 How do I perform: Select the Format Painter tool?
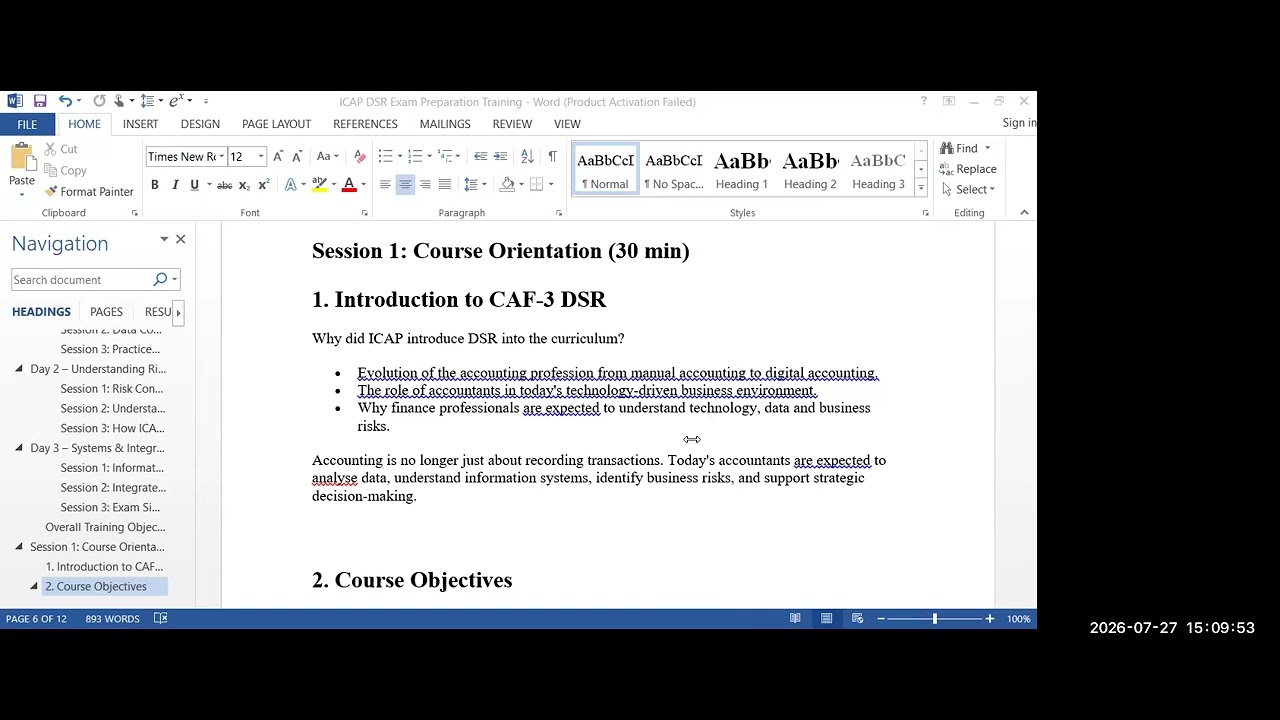click(88, 192)
